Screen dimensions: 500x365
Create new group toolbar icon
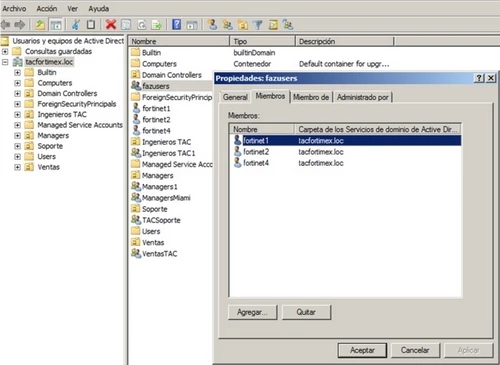point(228,25)
